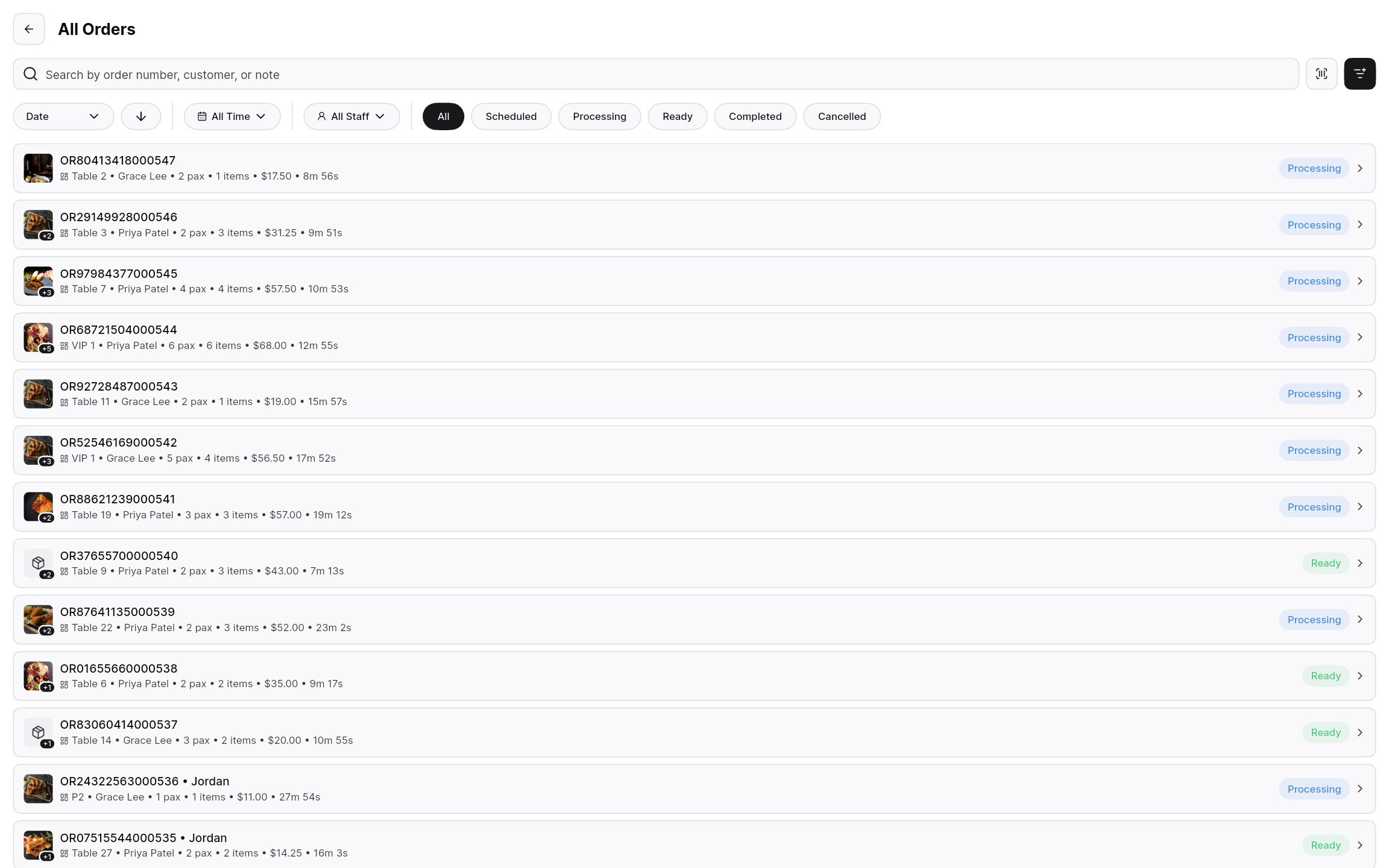Show Completed orders
Viewport: 1389px width, 868px height.
tap(755, 116)
